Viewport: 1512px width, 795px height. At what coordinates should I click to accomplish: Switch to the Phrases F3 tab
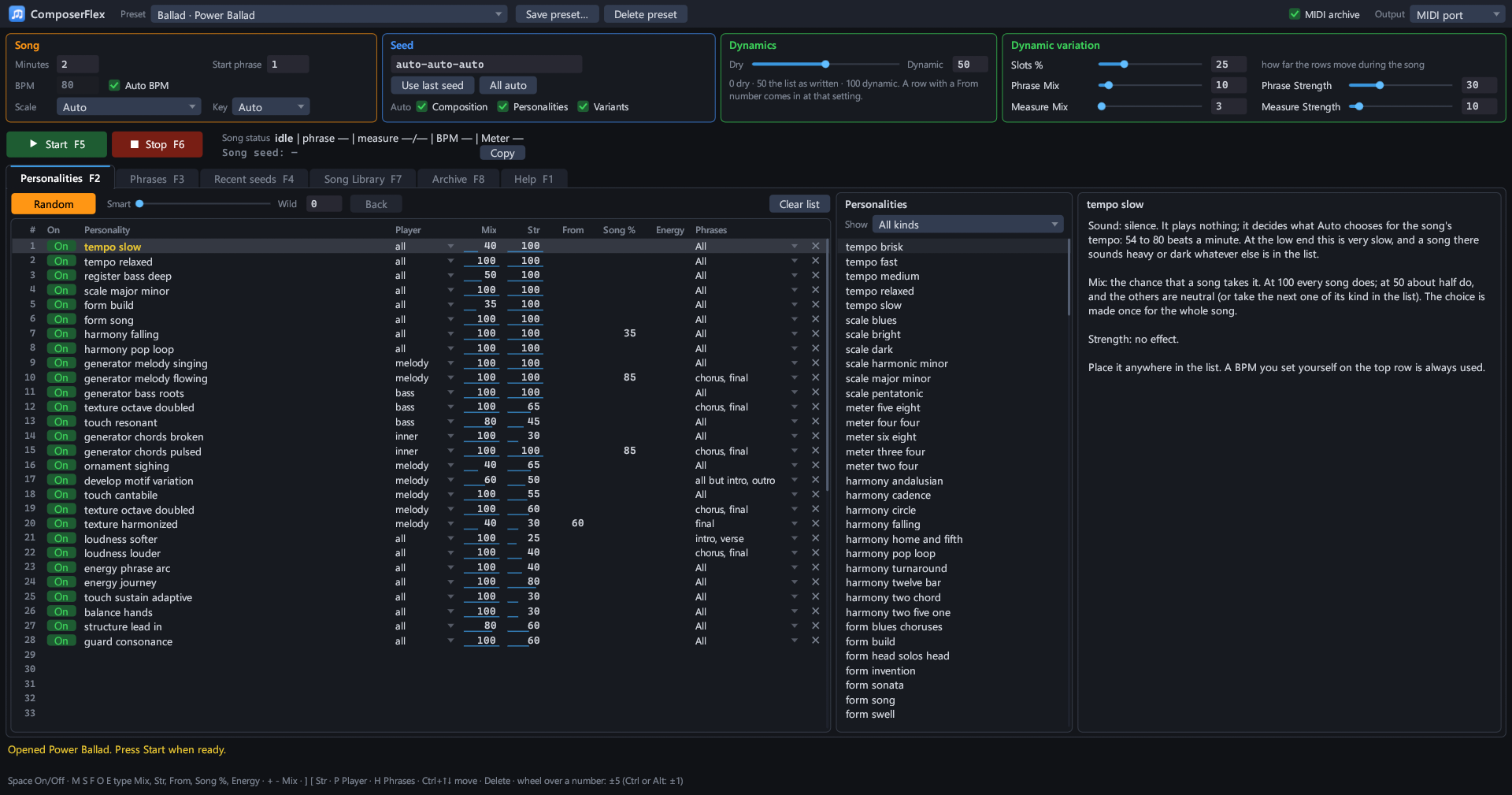(157, 179)
